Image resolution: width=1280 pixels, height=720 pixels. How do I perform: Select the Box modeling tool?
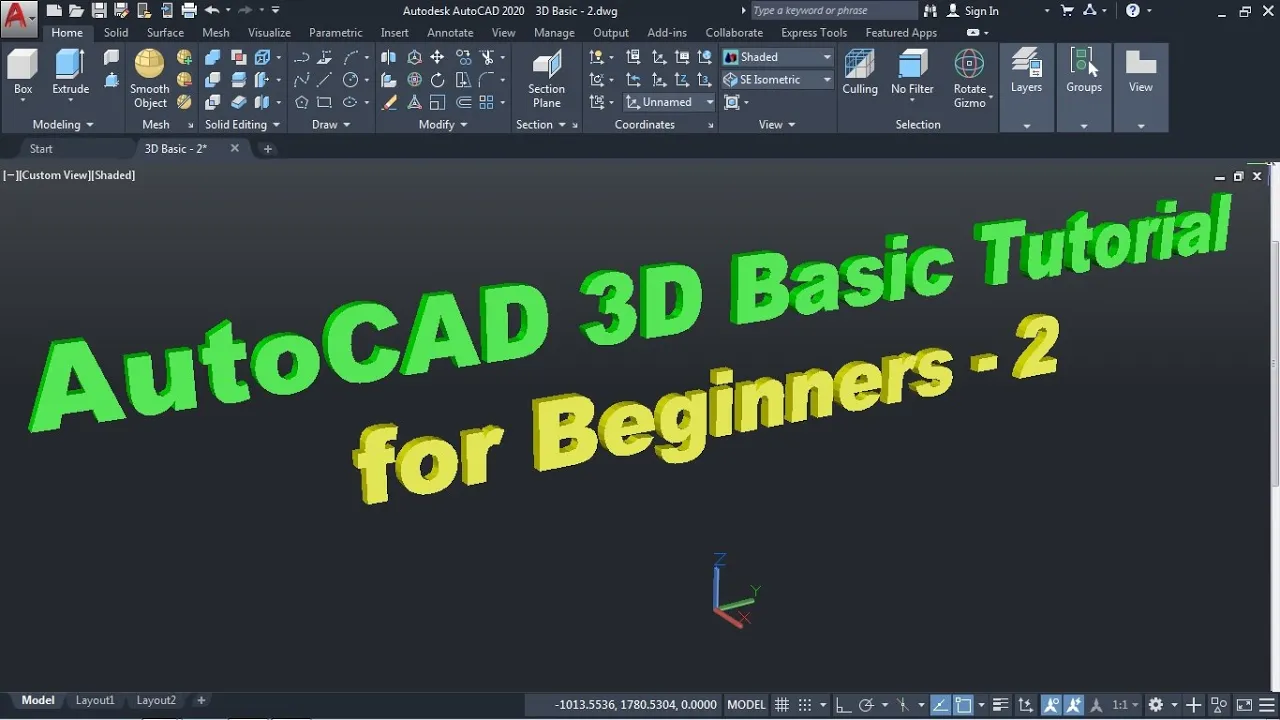[23, 73]
